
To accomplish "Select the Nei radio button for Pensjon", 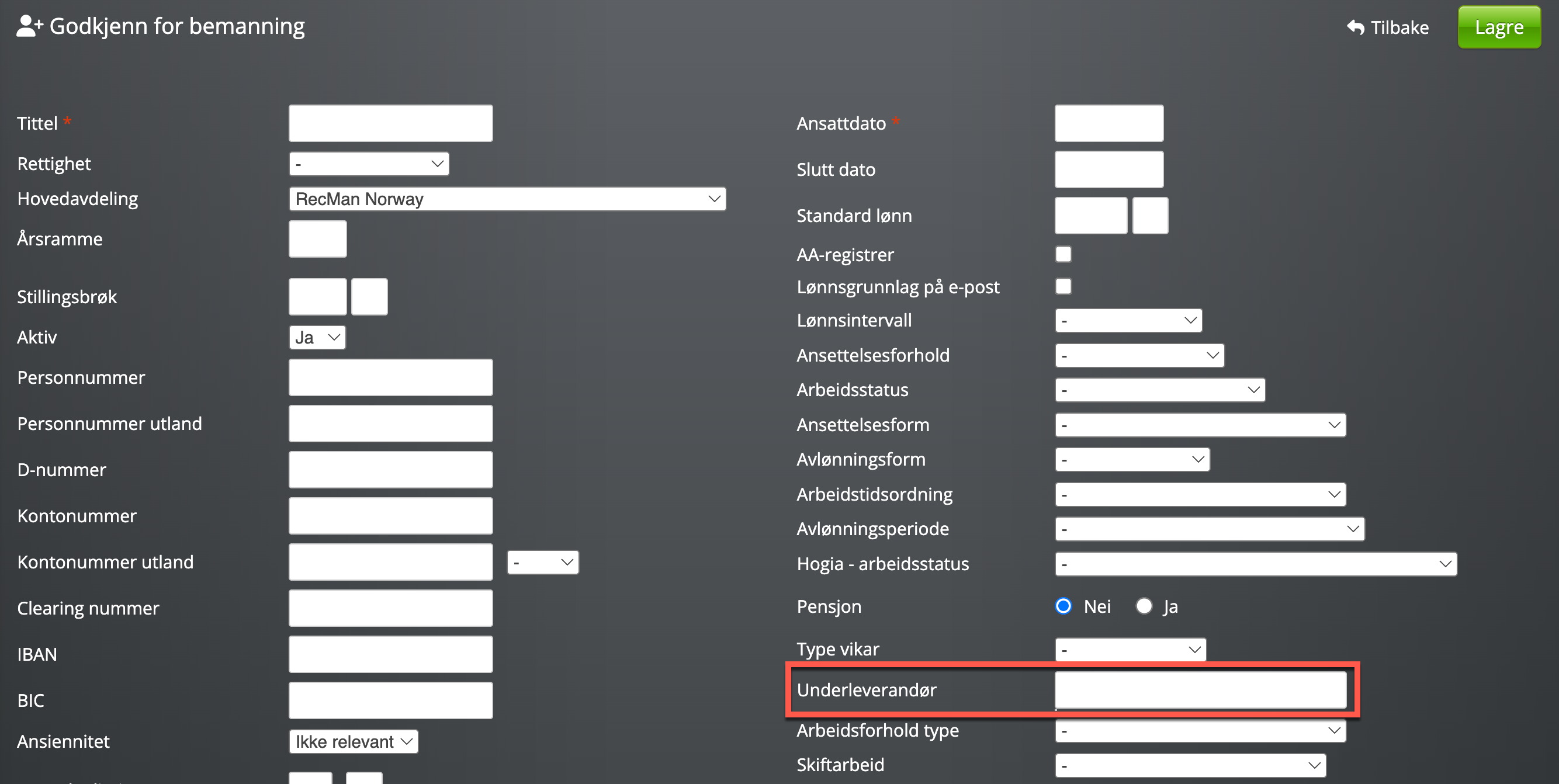I will [x=1063, y=606].
